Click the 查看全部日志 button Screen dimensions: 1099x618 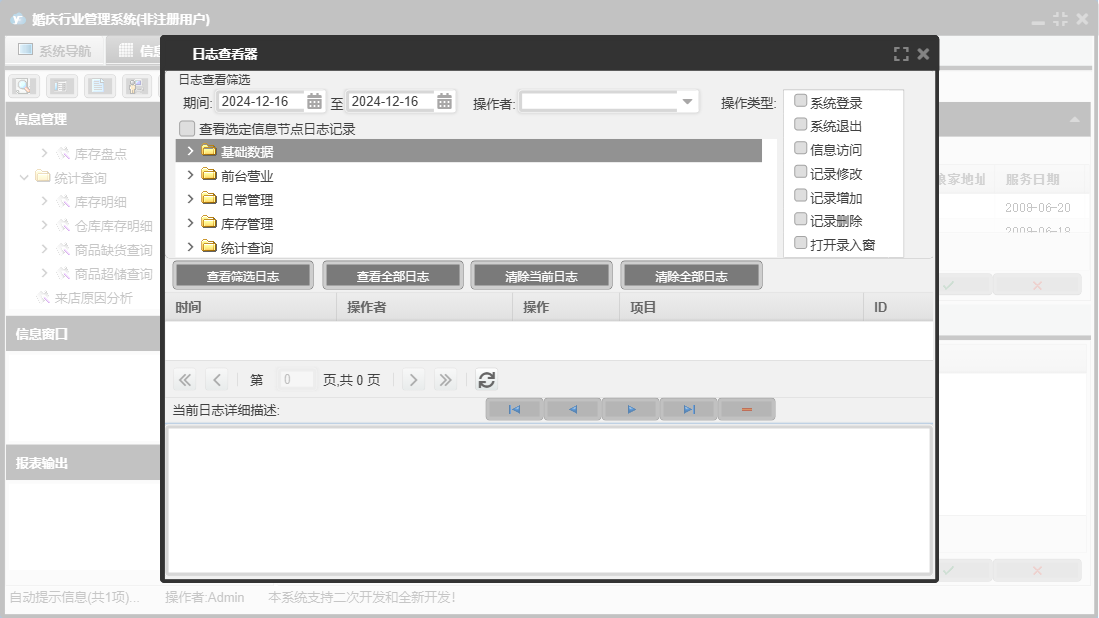(392, 276)
